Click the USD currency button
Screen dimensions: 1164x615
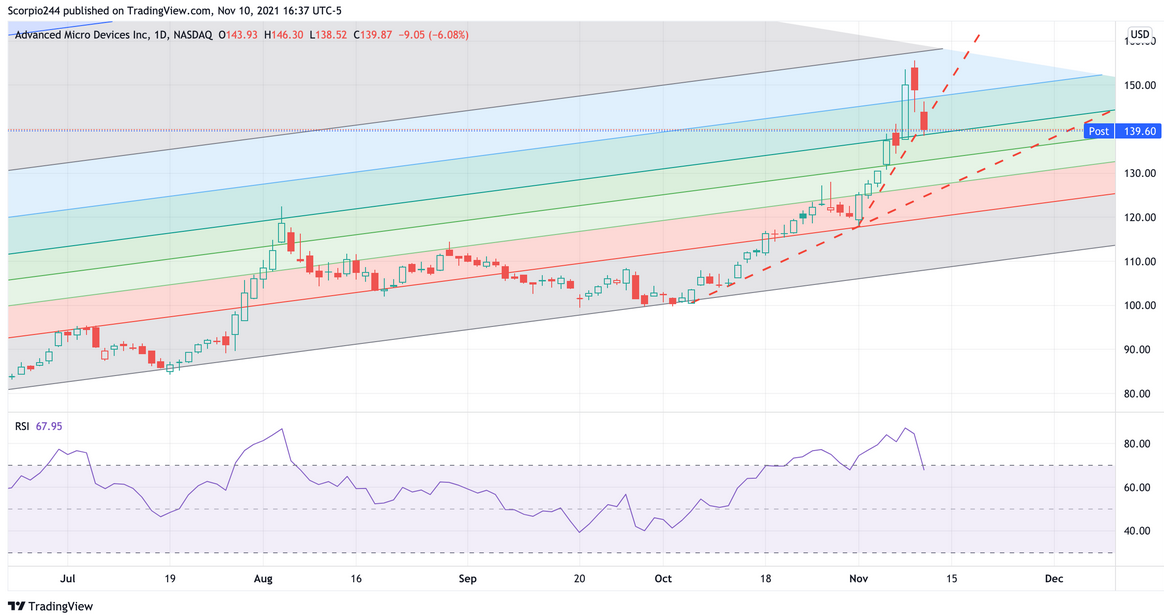pyautogui.click(x=1140, y=34)
